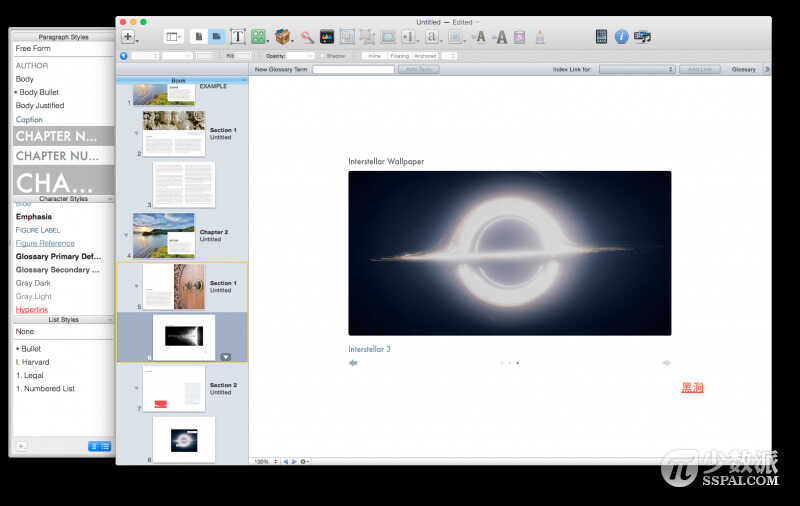
Task: Select the Chapter 2 landscape thumbnail
Action: pyautogui.click(x=164, y=236)
